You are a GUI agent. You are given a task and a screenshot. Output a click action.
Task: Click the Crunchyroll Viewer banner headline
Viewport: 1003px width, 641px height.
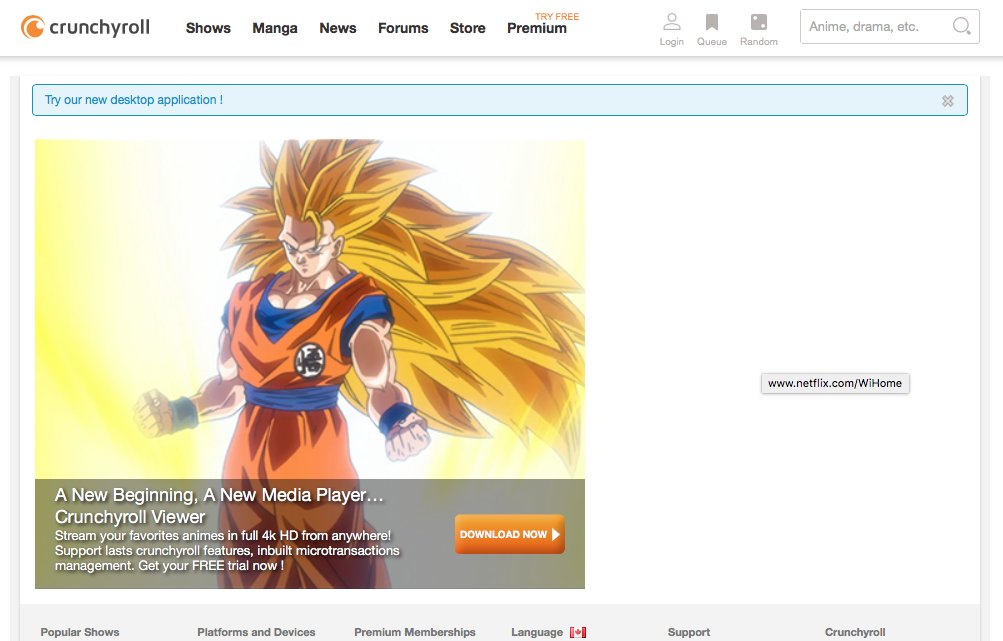click(x=219, y=505)
